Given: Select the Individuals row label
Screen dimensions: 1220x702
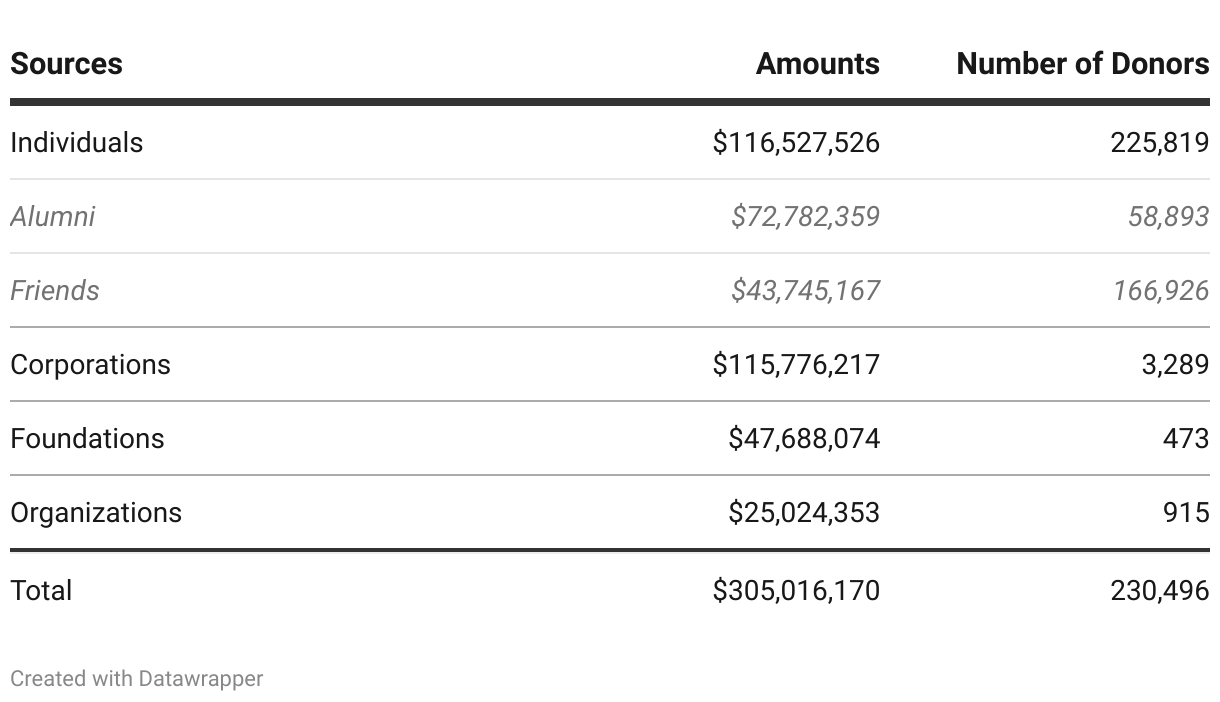Looking at the screenshot, I should (x=76, y=142).
